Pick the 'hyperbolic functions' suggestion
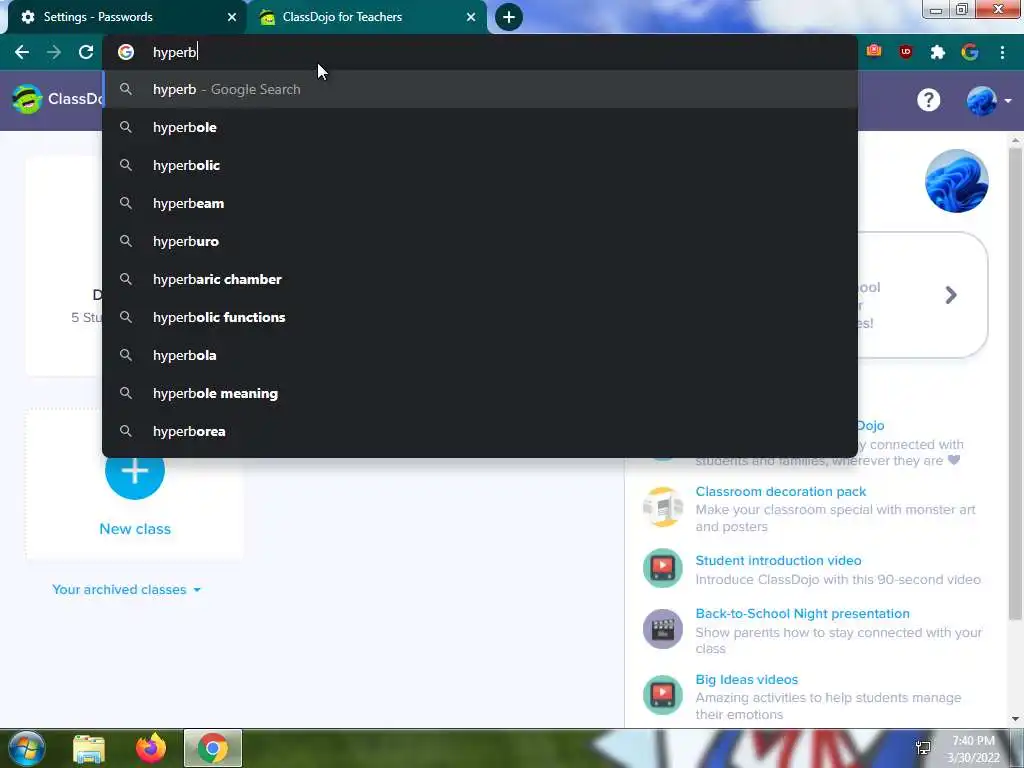 [x=480, y=317]
